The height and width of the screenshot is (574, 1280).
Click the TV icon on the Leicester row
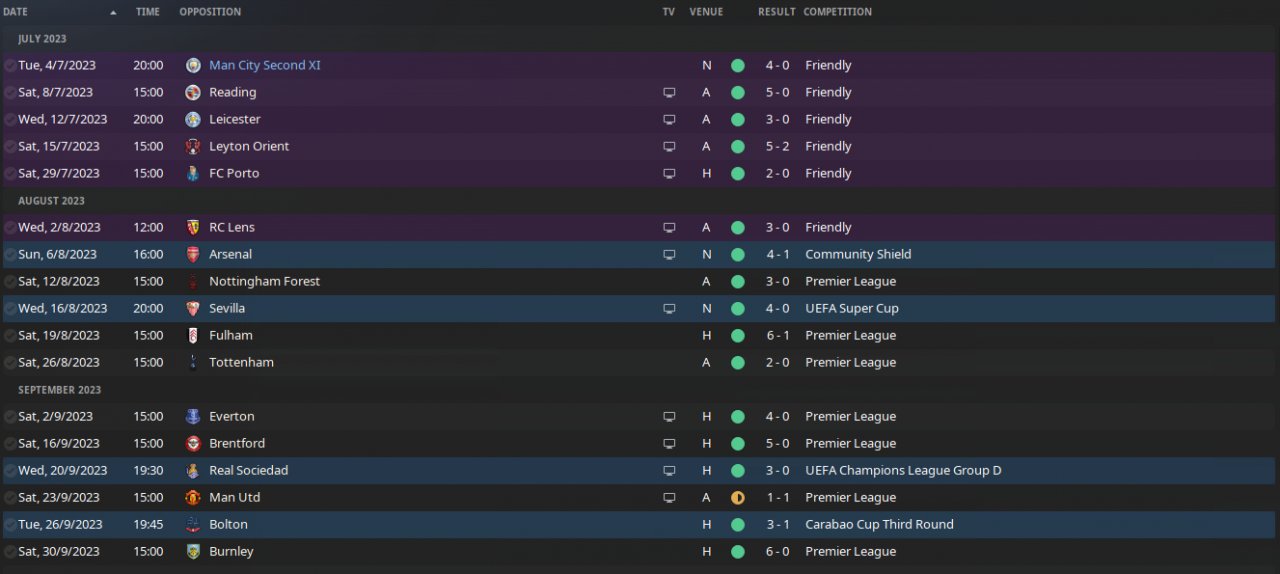pos(669,120)
